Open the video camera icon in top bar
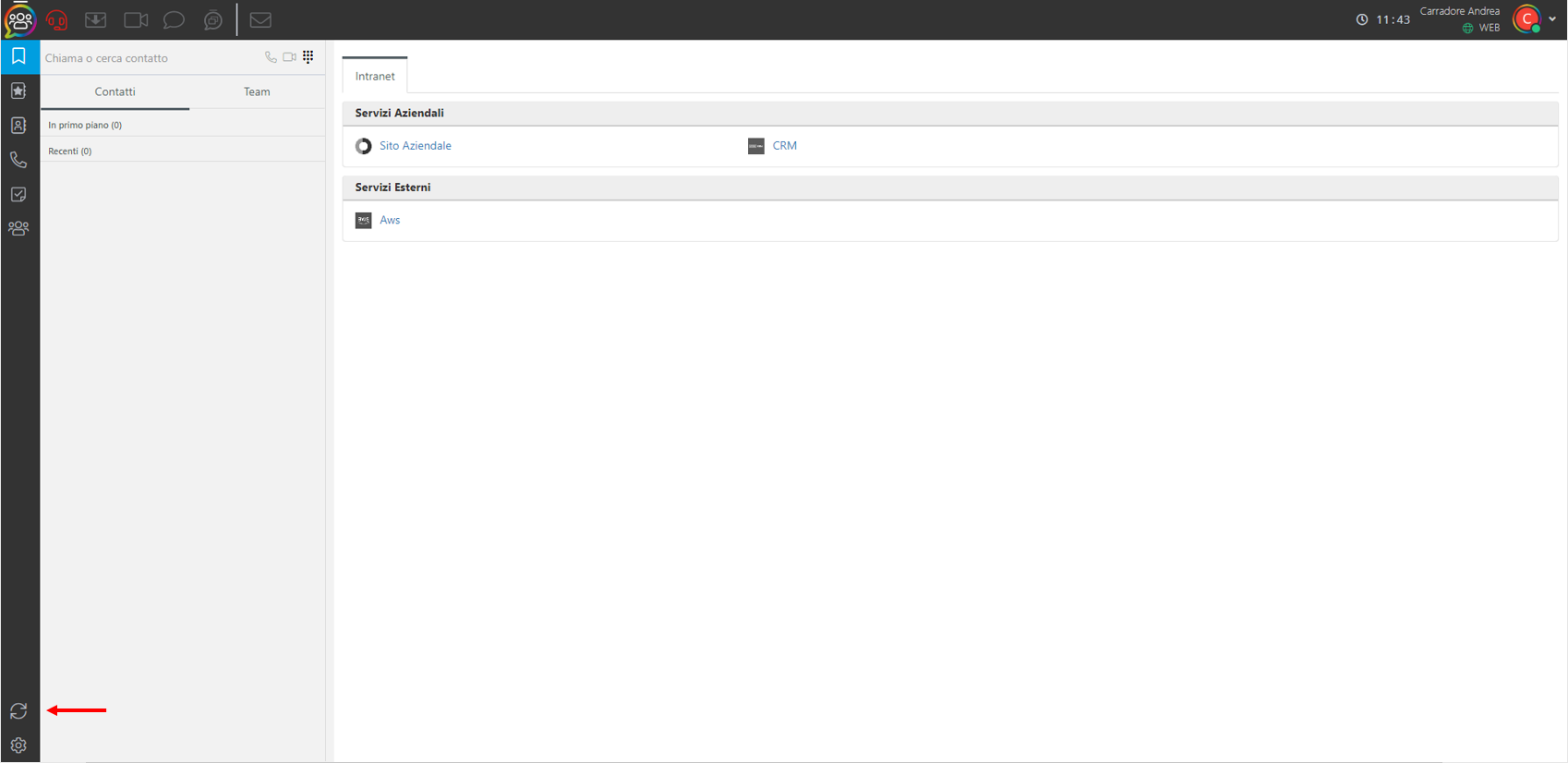Viewport: 1568px width, 763px height. point(136,19)
